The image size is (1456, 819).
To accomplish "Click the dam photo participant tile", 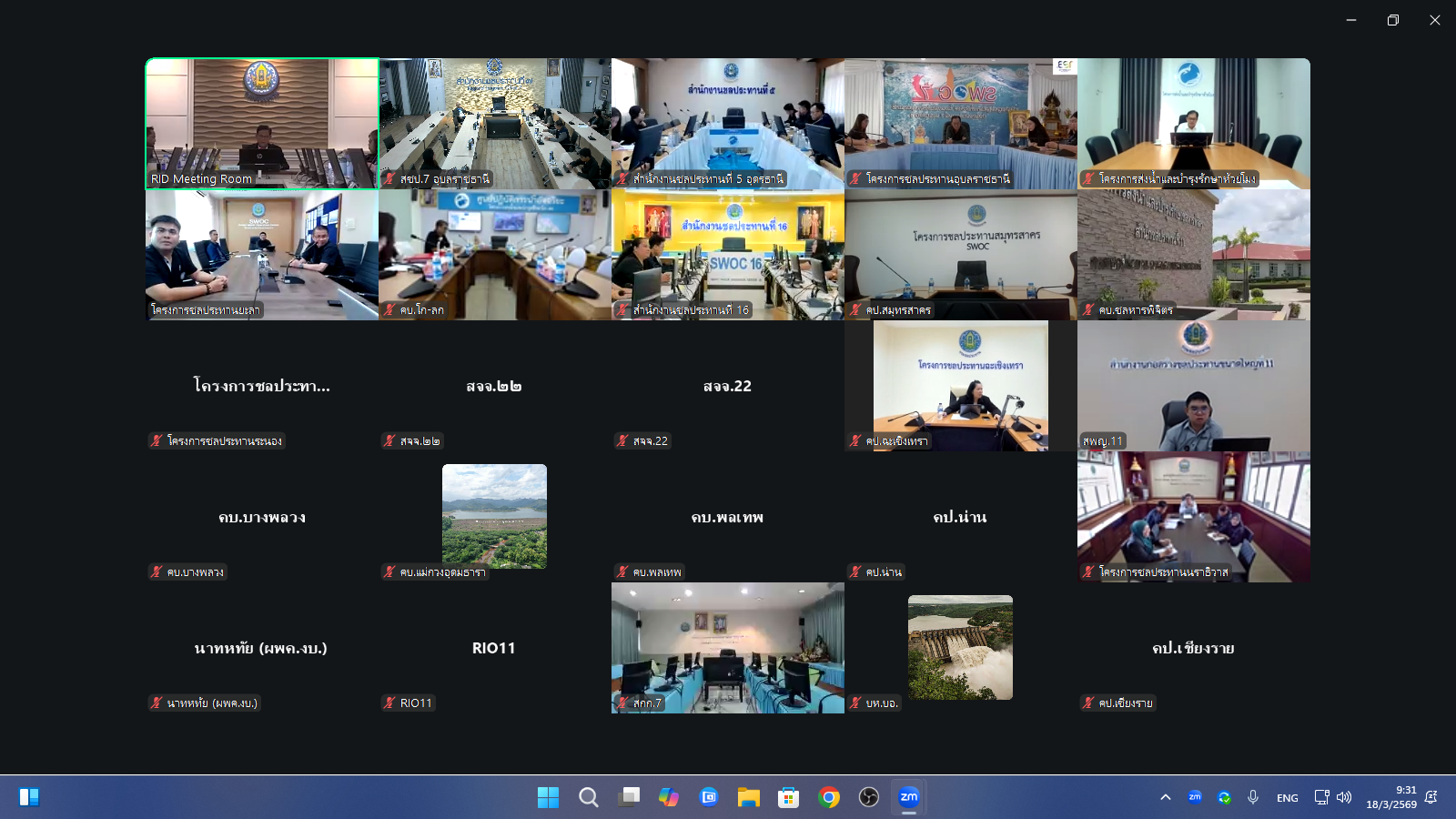I will pyautogui.click(x=960, y=647).
